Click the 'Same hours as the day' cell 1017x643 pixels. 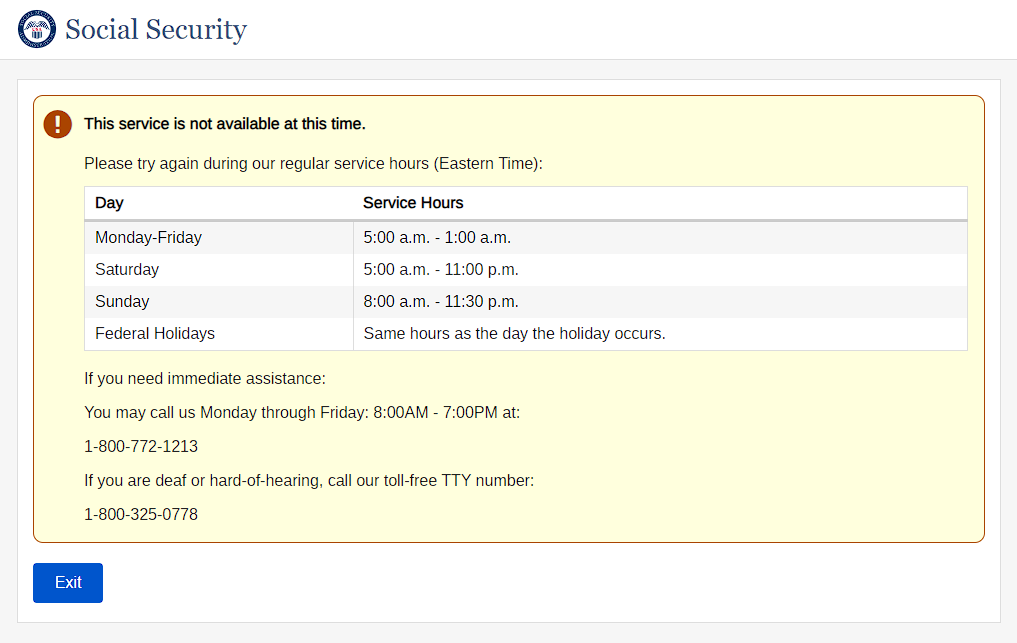(x=514, y=334)
